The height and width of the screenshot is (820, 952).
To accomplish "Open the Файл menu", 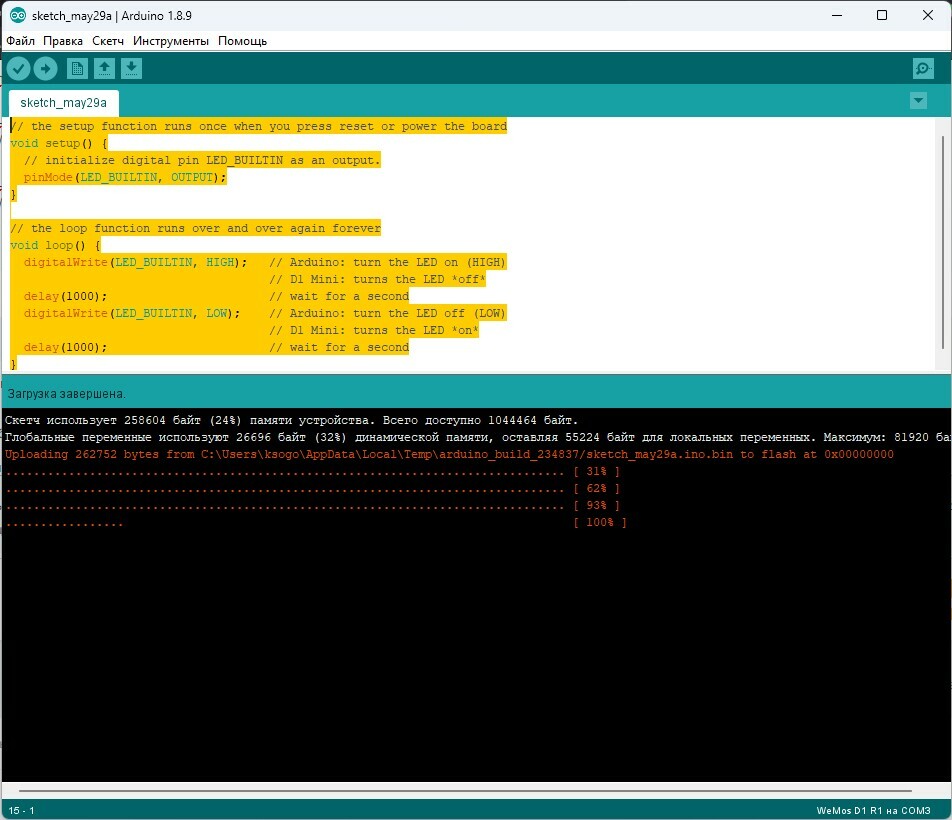I will (x=20, y=41).
